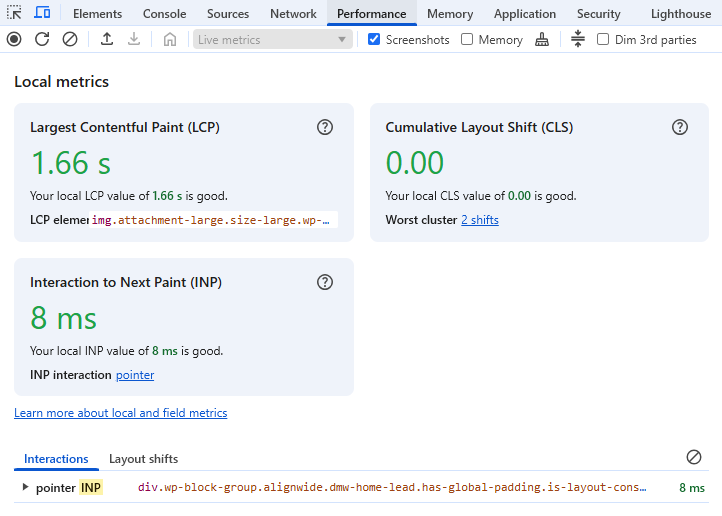The width and height of the screenshot is (722, 516).
Task: Switch to the Layout shifts sub-tab
Action: point(143,459)
